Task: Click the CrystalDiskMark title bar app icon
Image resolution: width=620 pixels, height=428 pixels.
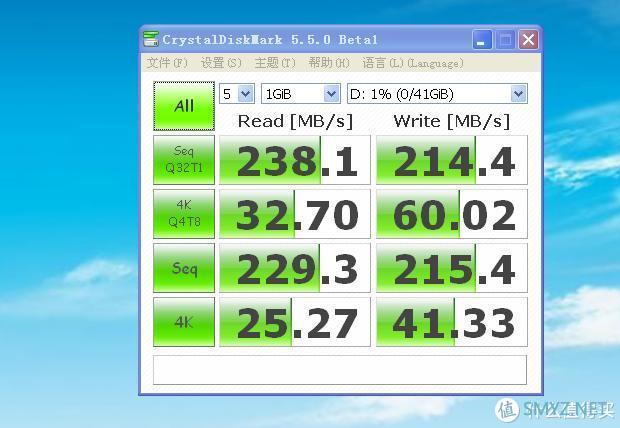Action: pyautogui.click(x=151, y=39)
